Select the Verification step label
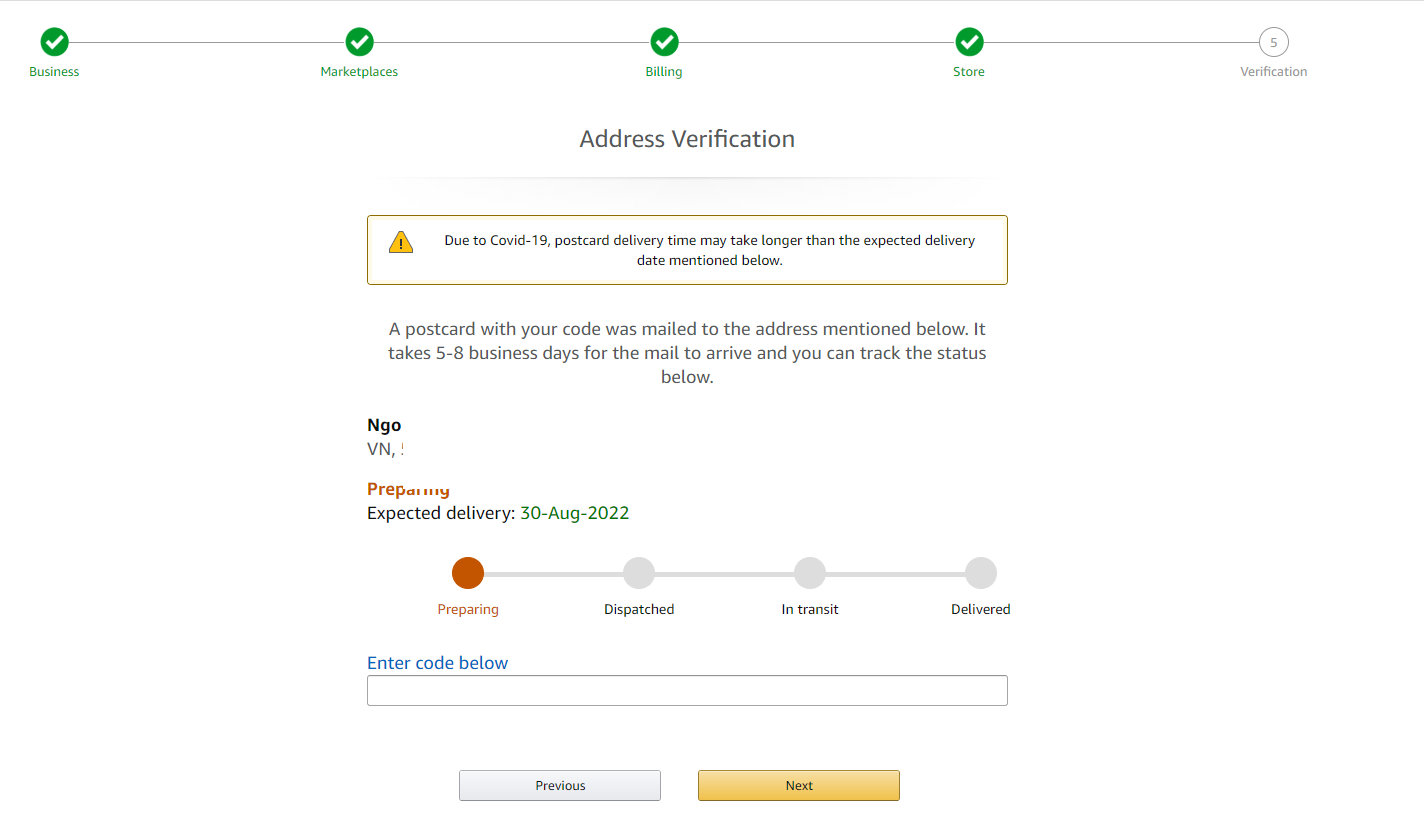The width and height of the screenshot is (1424, 830). click(x=1273, y=72)
